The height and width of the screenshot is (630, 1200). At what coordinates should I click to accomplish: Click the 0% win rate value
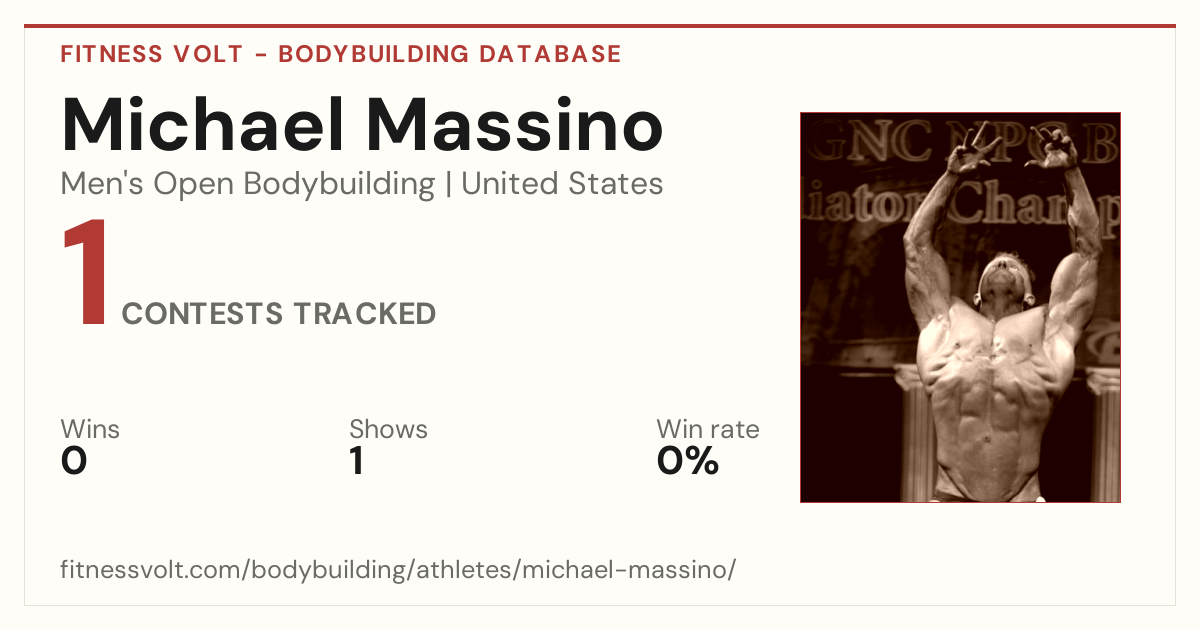click(688, 461)
